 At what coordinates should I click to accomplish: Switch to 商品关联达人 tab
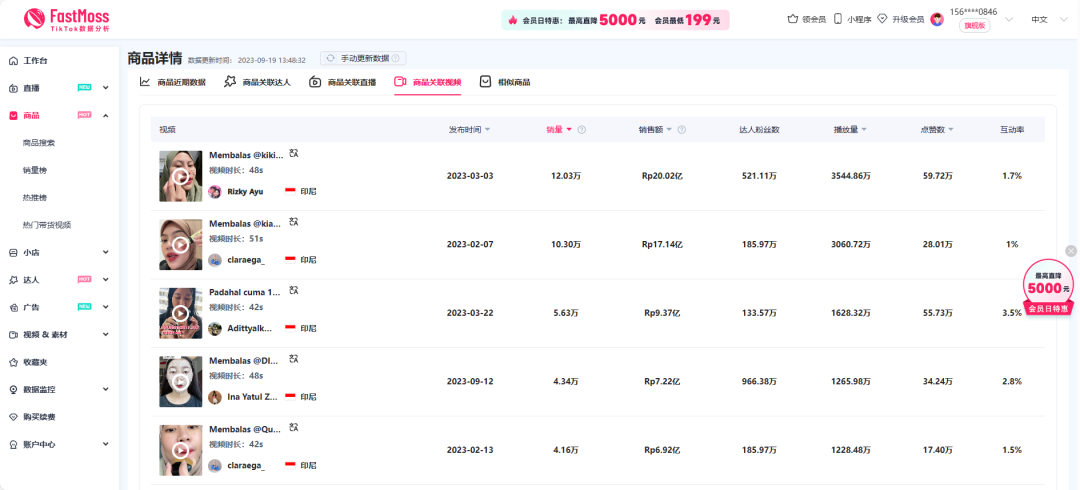(257, 82)
